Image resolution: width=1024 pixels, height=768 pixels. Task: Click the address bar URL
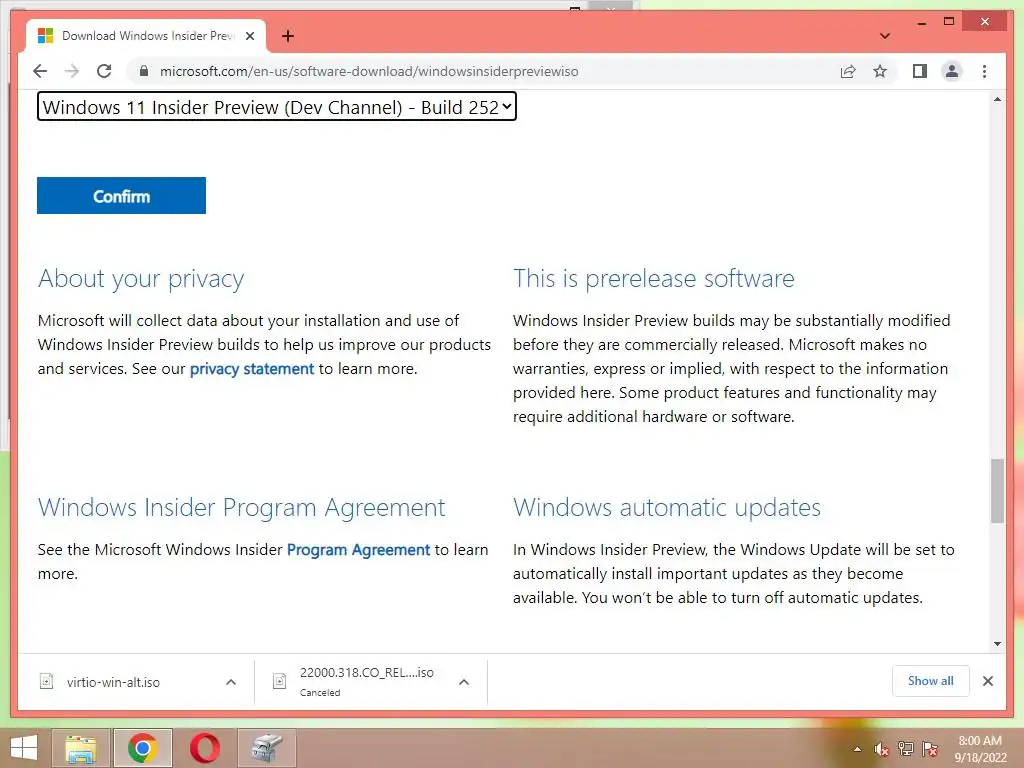(x=369, y=71)
